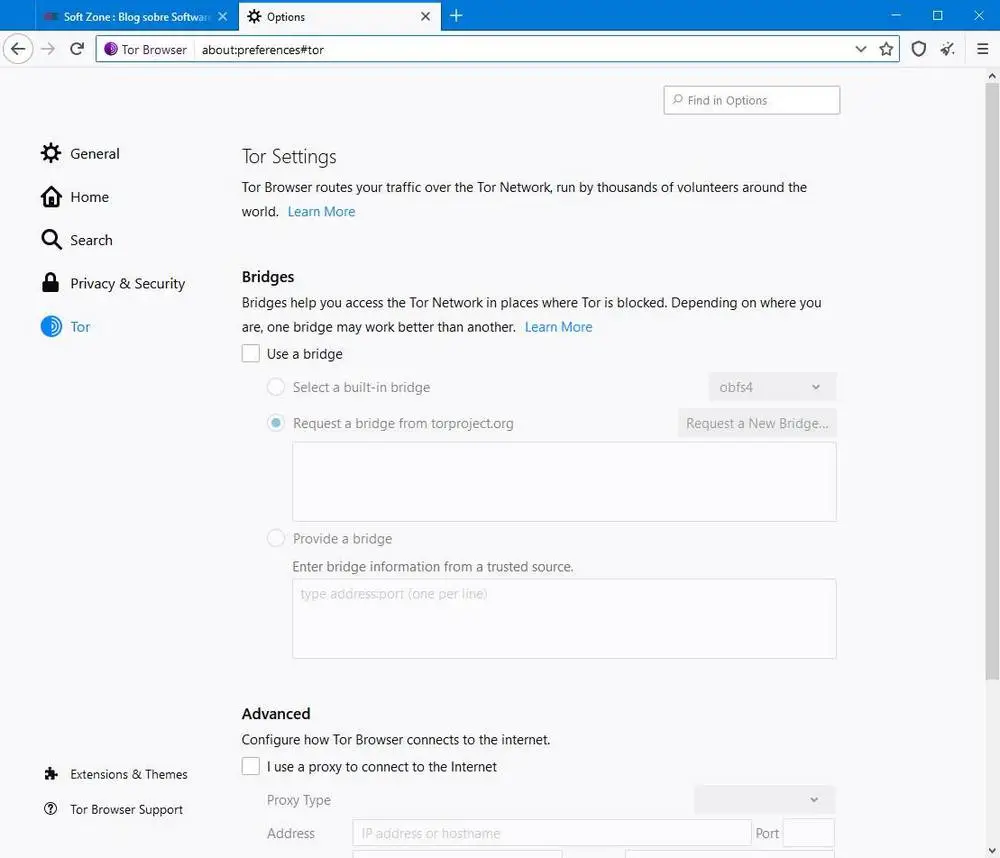The height and width of the screenshot is (858, 1000).
Task: Minimize the browser window
Action: point(896,15)
